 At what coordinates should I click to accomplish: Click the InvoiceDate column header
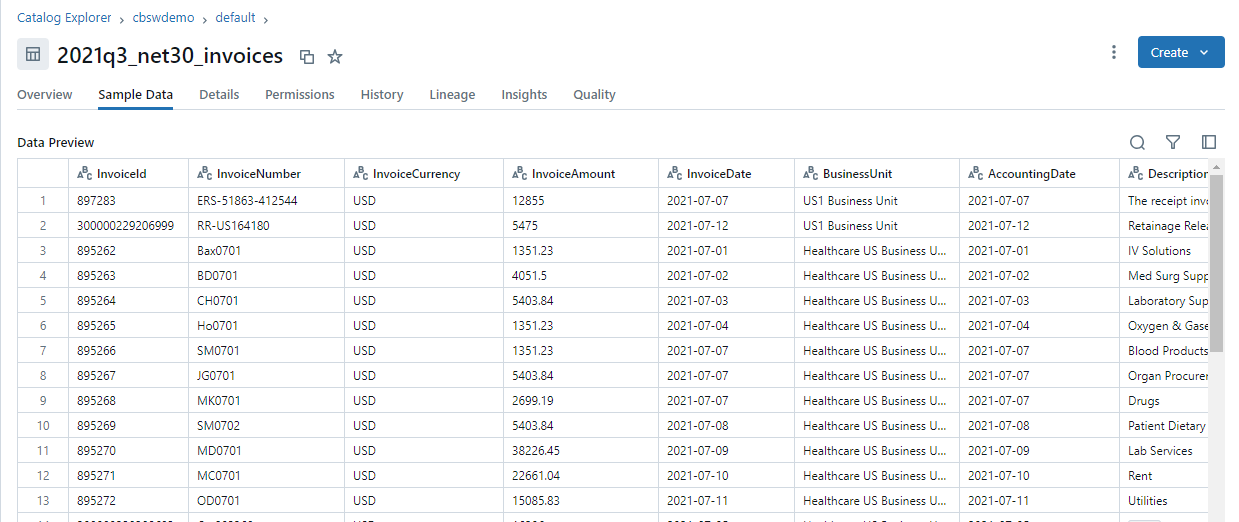click(718, 174)
